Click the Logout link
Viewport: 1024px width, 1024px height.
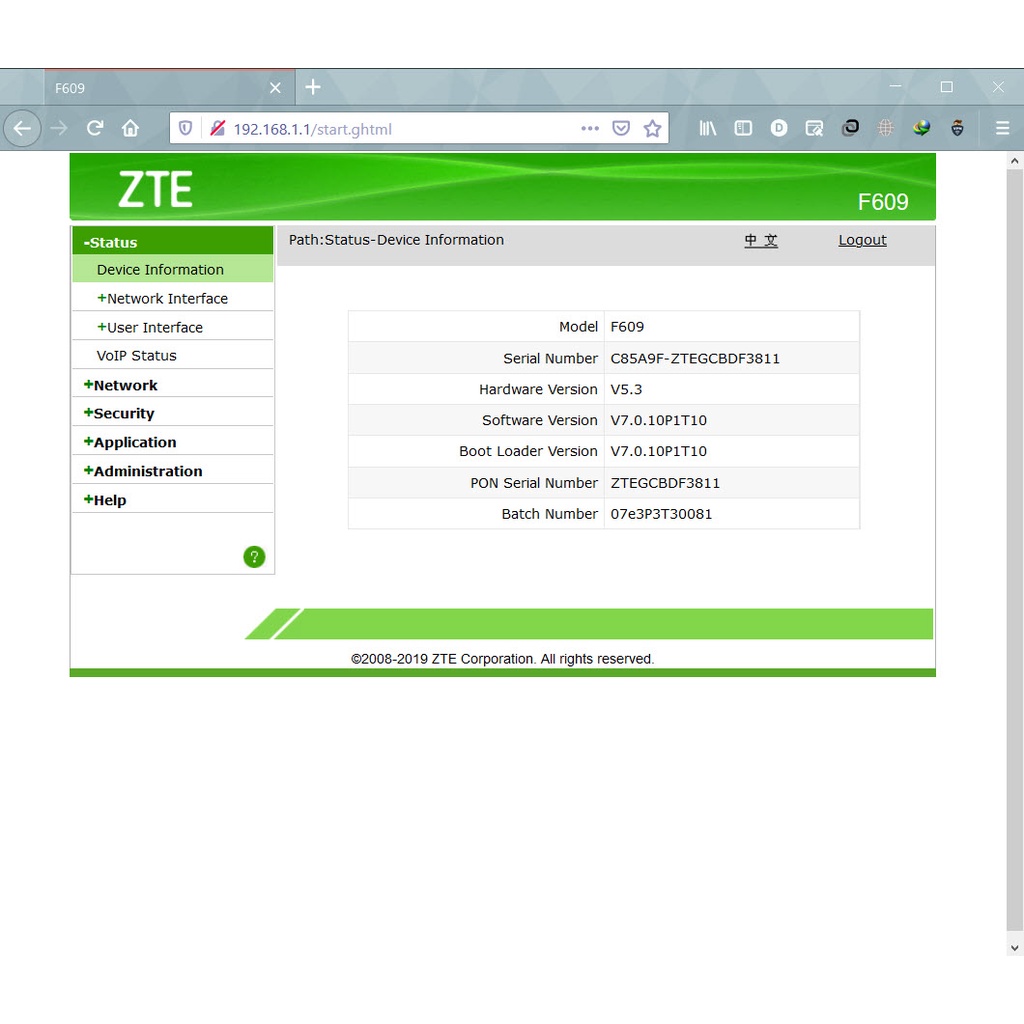click(862, 240)
